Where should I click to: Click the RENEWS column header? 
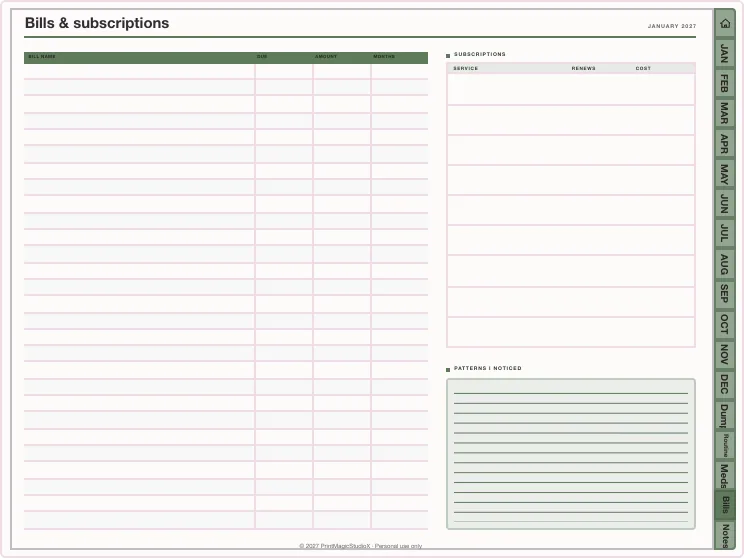pyautogui.click(x=583, y=68)
